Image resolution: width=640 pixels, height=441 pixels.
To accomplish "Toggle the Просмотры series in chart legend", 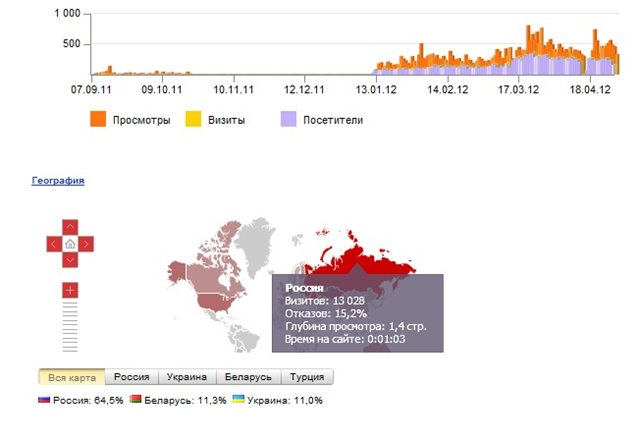I will coord(98,120).
